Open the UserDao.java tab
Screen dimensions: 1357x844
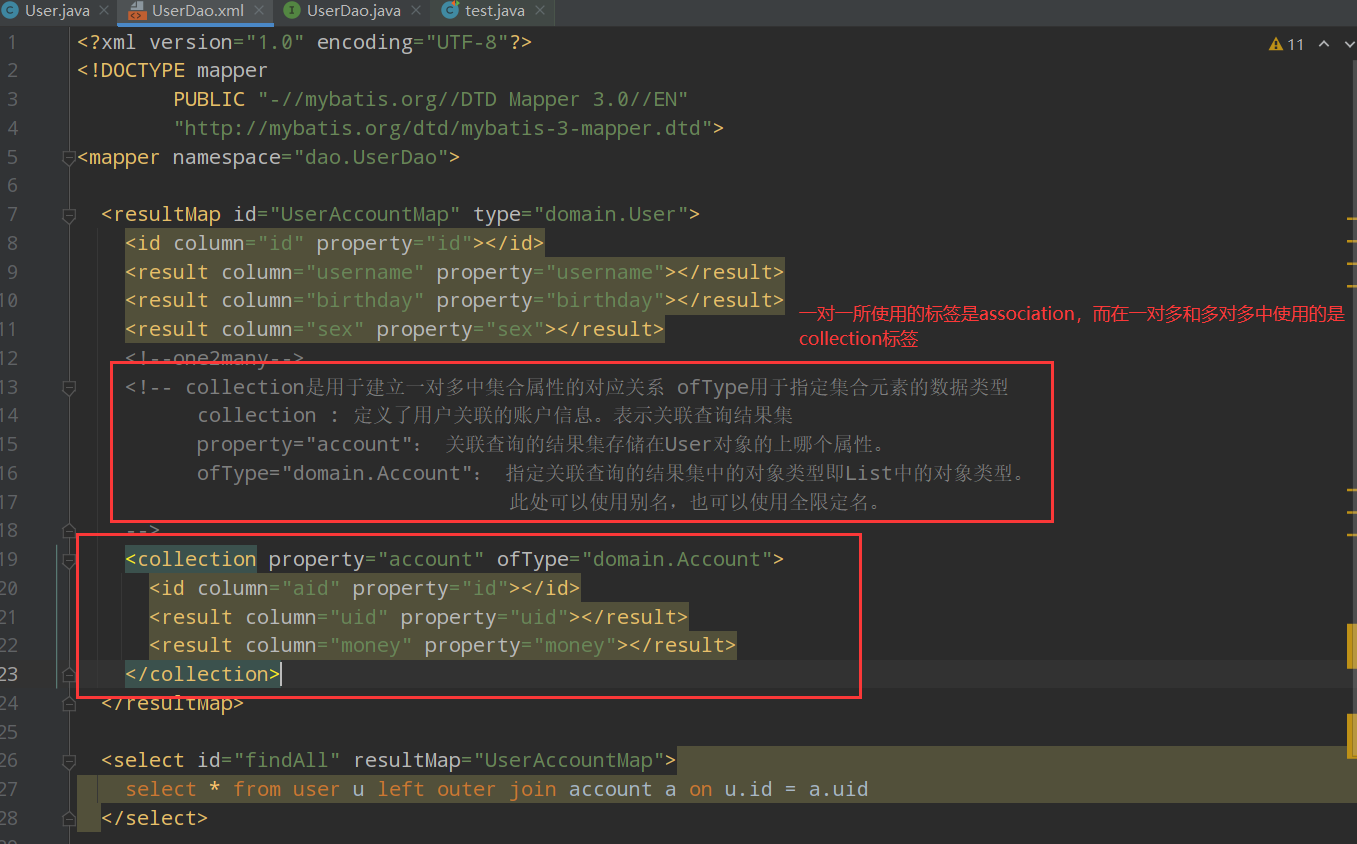tap(353, 11)
